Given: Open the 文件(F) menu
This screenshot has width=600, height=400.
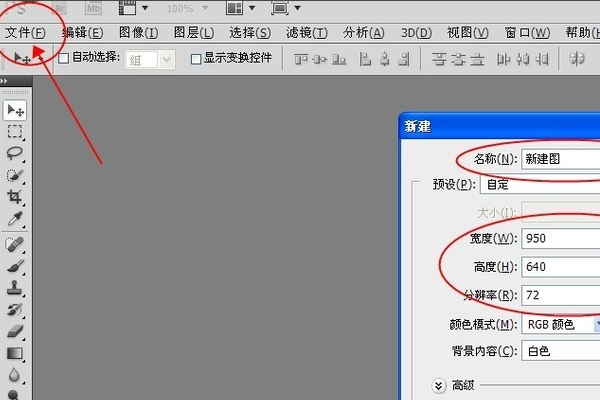Looking at the screenshot, I should 25,33.
